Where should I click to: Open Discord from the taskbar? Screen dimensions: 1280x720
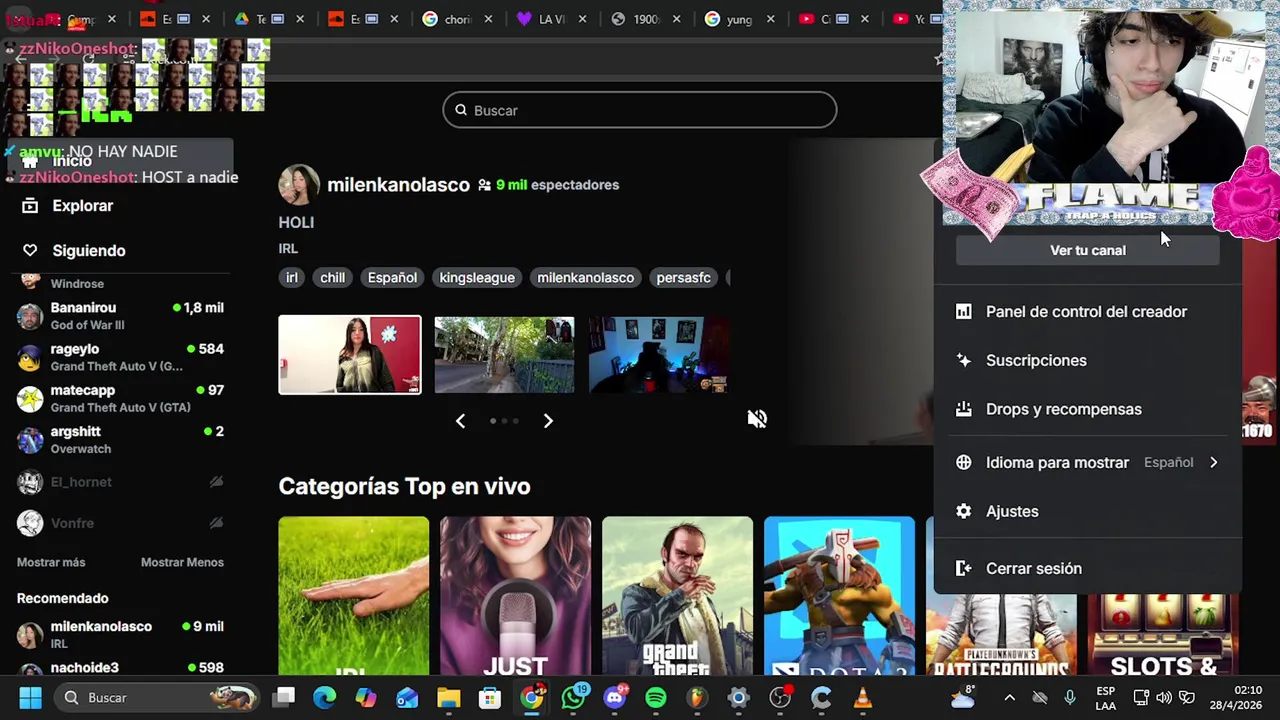(615, 698)
